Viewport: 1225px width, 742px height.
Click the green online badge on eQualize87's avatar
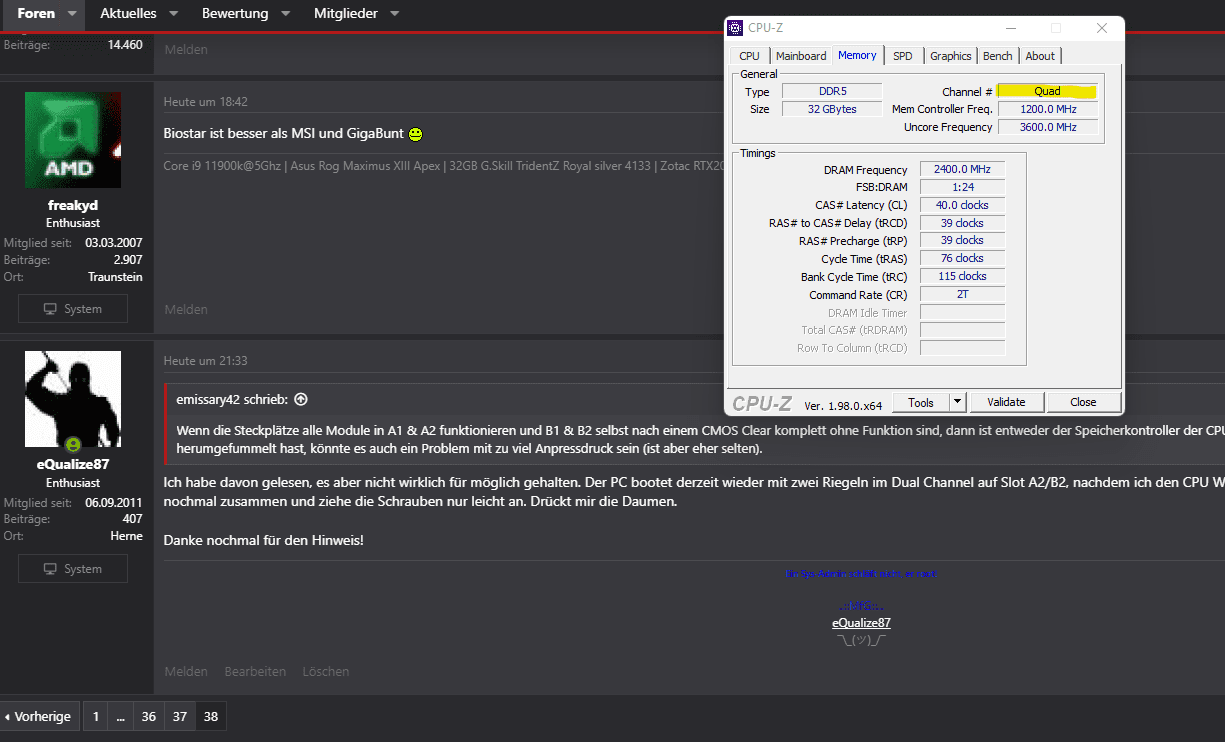click(x=72, y=443)
